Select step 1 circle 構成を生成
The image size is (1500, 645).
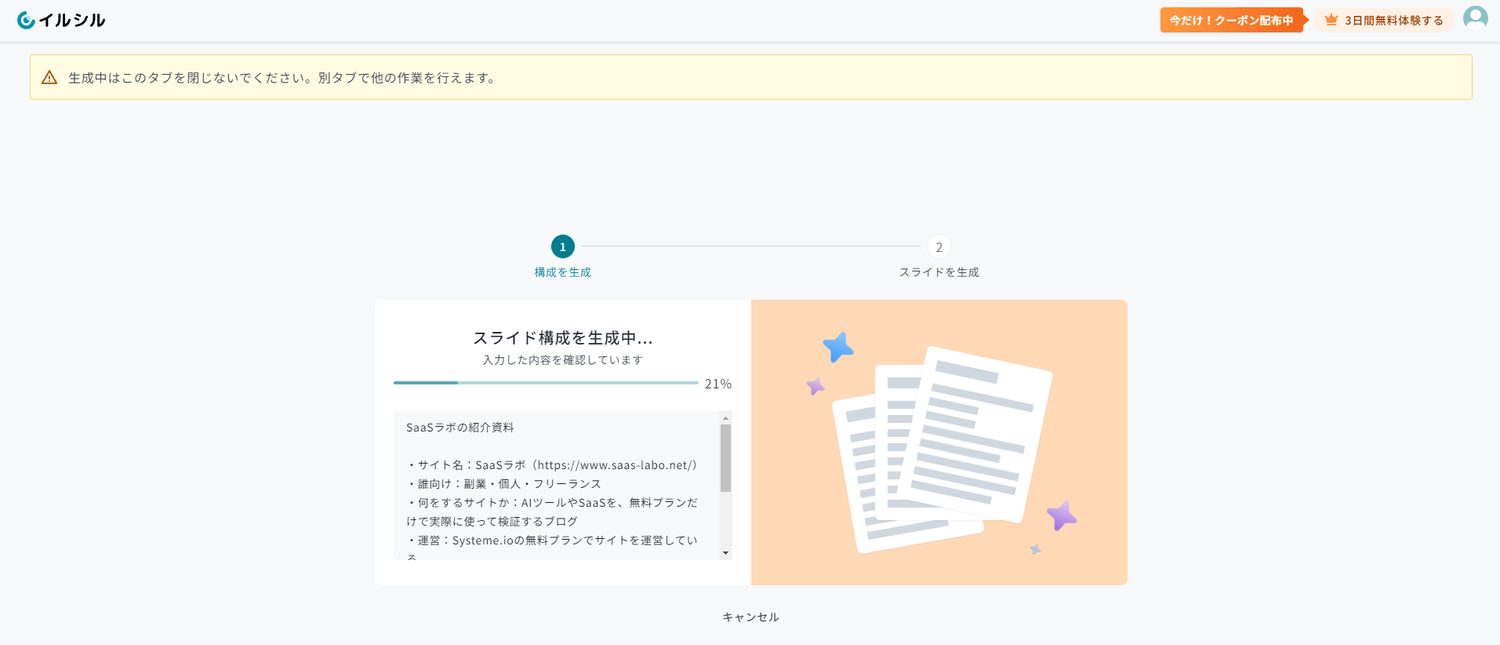563,246
